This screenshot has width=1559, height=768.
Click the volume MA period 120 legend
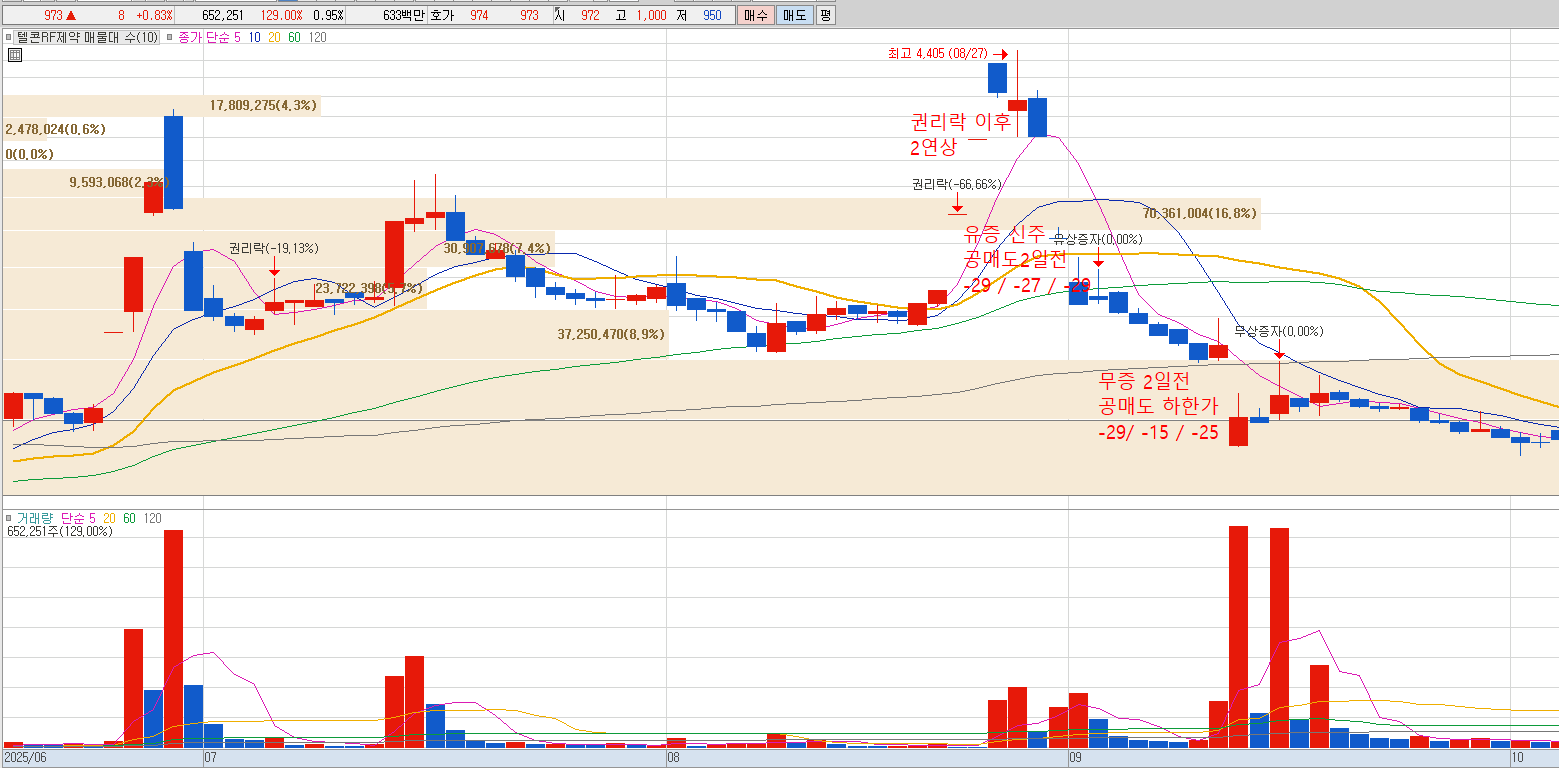pos(152,518)
